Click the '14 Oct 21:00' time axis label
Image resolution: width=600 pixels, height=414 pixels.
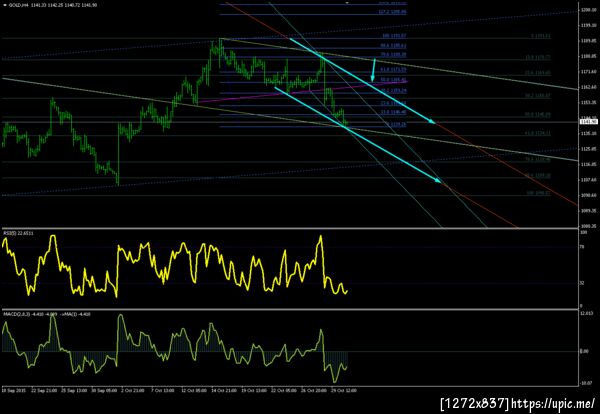(x=223, y=391)
